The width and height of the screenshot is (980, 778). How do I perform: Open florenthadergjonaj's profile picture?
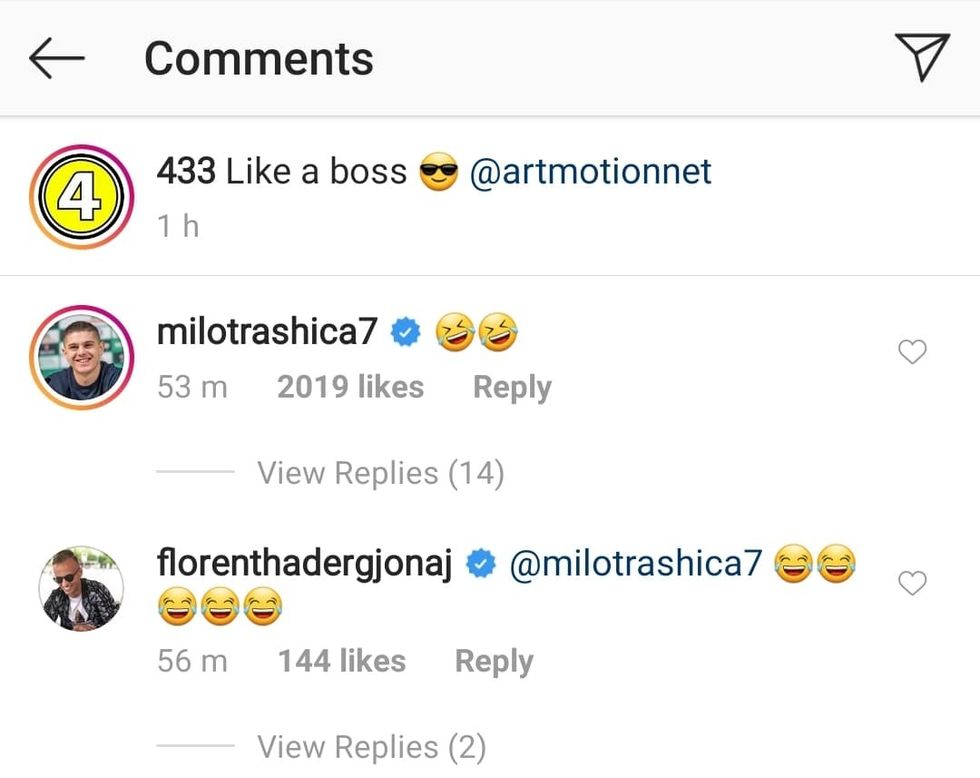pos(82,589)
